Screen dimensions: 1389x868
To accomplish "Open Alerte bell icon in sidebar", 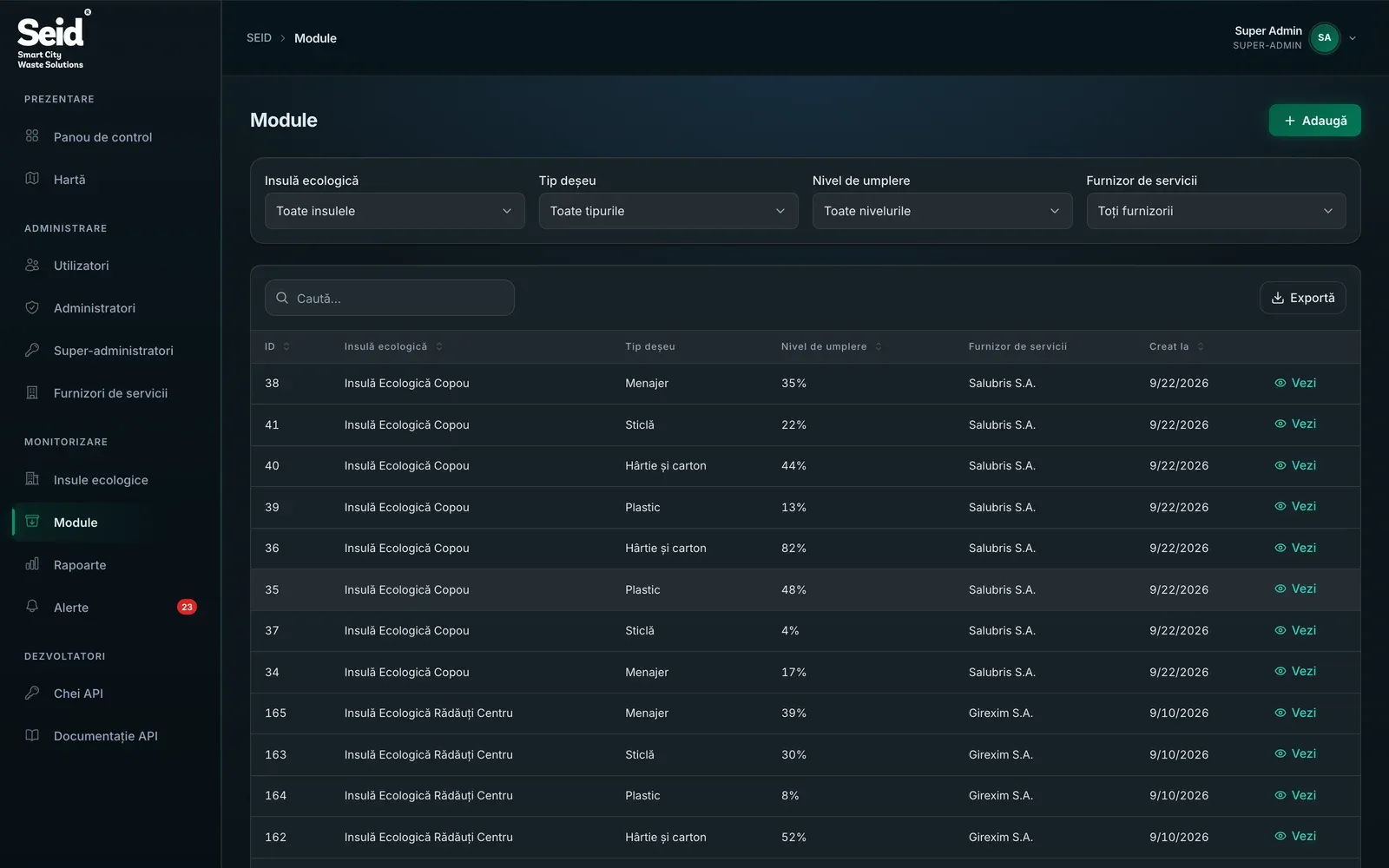I will tap(32, 607).
